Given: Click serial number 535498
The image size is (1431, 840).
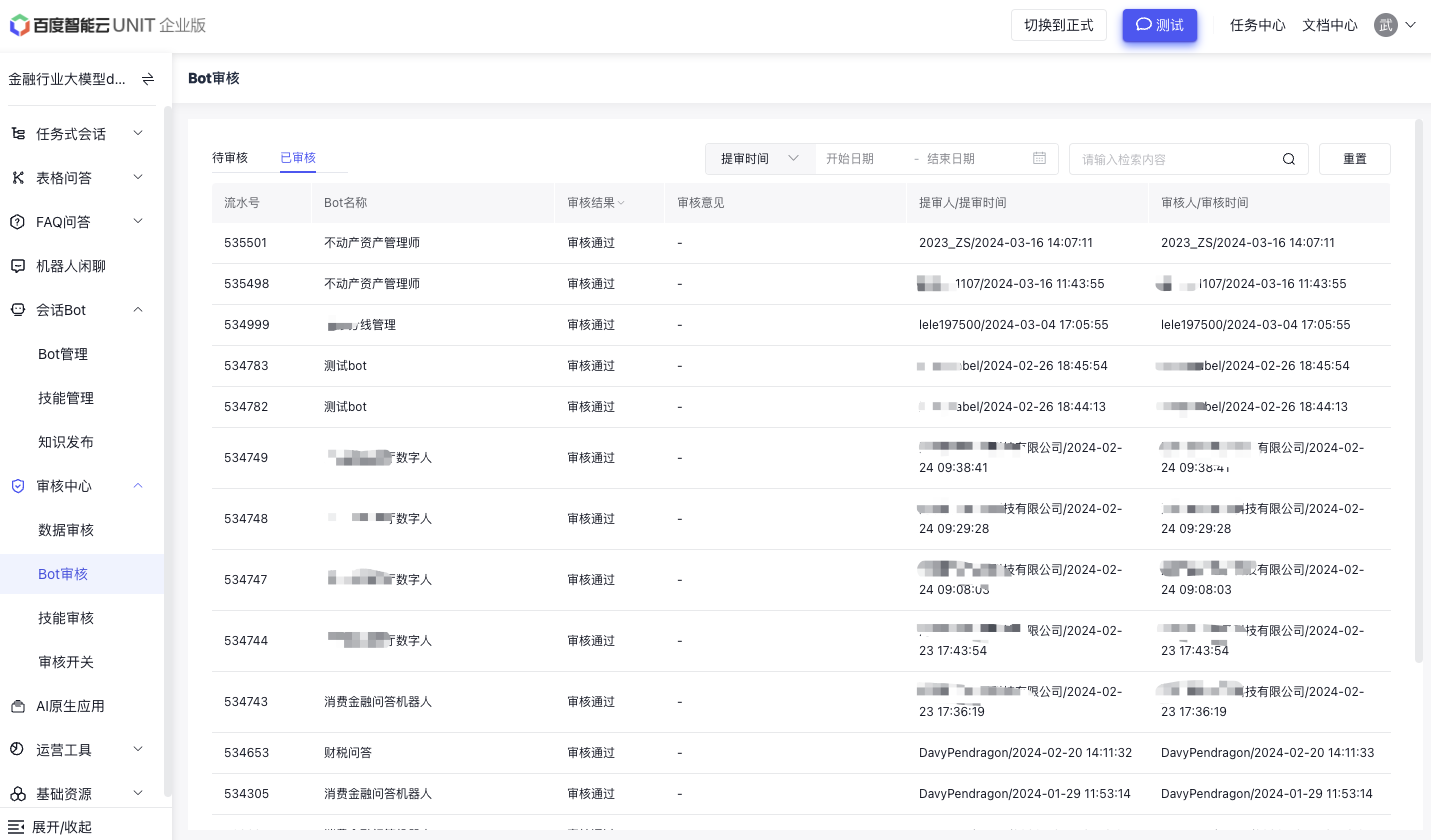Looking at the screenshot, I should pos(246,284).
